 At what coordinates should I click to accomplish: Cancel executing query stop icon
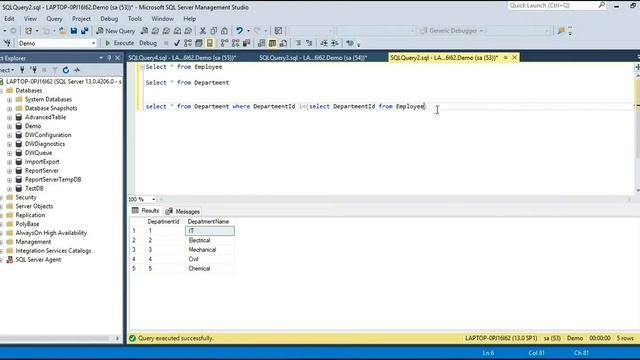pos(166,43)
